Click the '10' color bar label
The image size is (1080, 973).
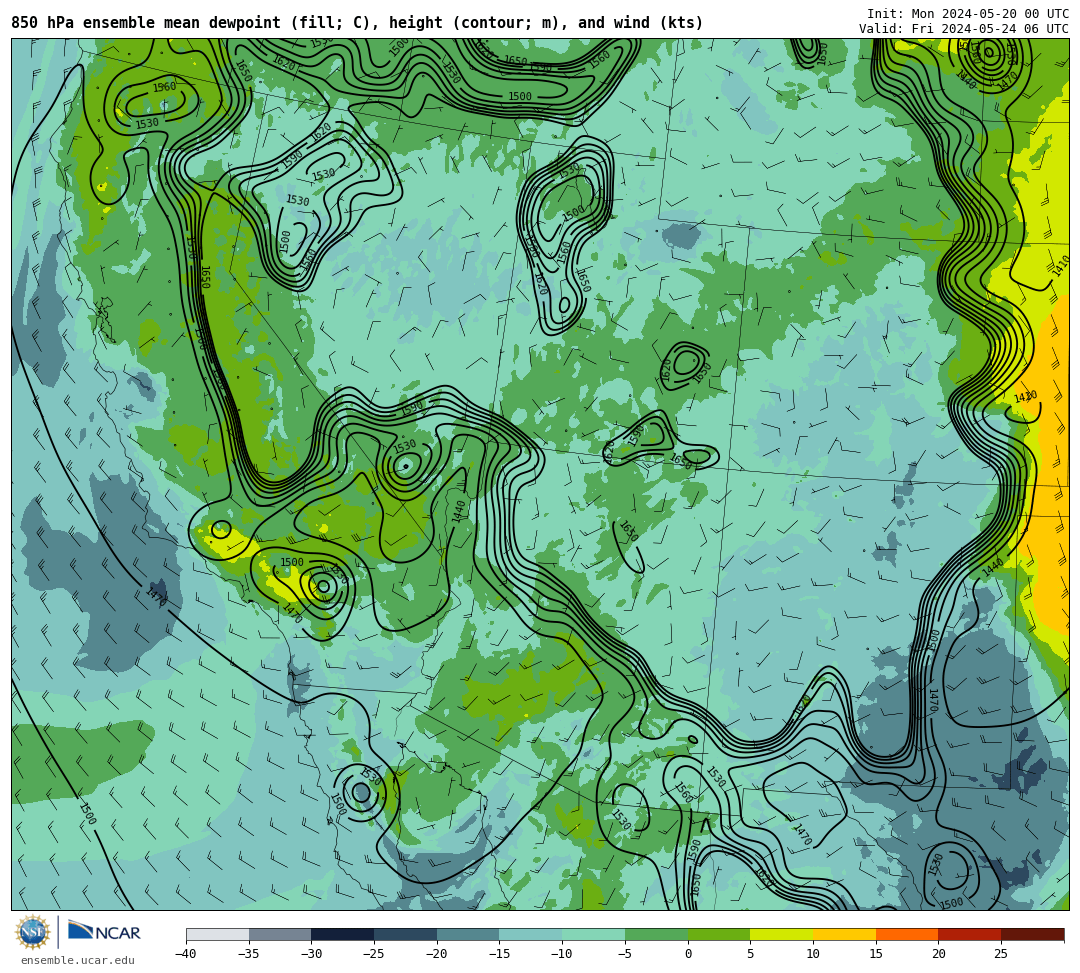pos(813,954)
